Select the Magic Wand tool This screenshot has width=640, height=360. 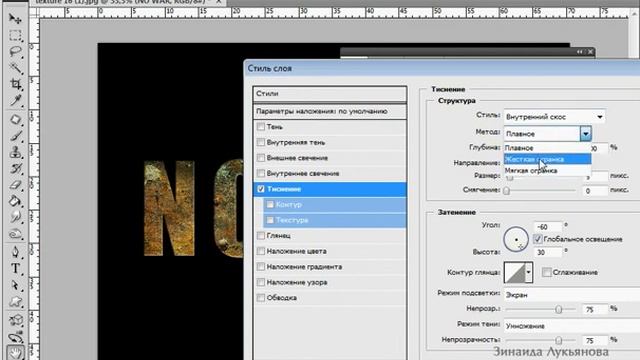tap(15, 68)
